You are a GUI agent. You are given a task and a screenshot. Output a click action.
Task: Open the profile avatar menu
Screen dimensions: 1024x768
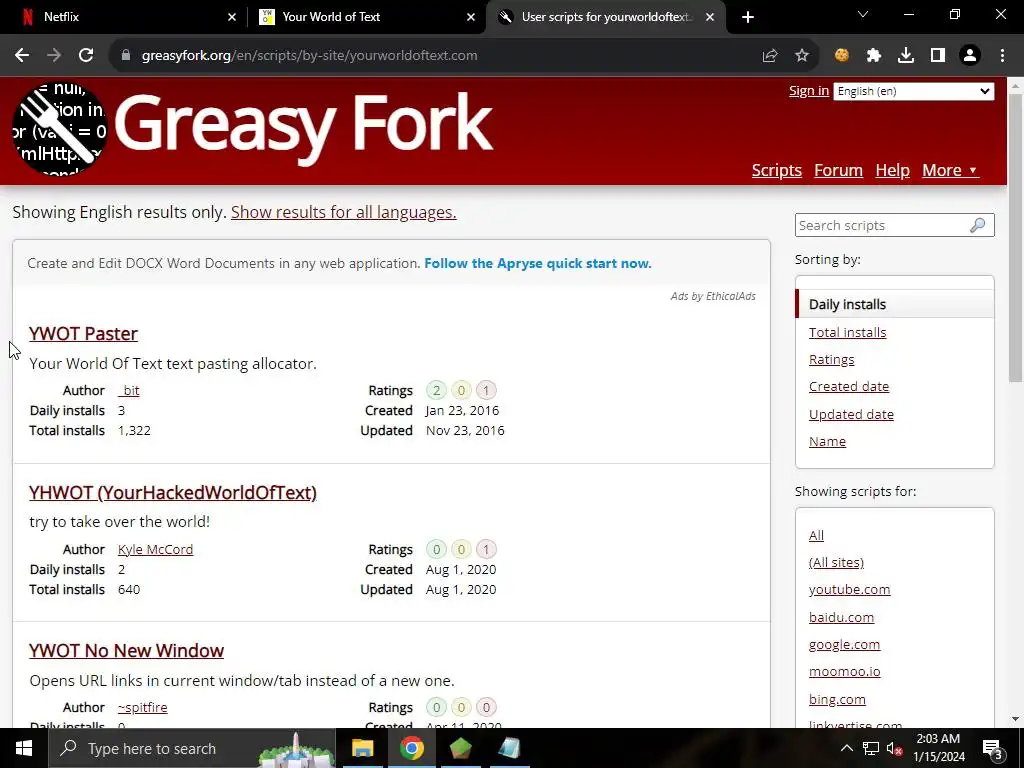pos(970,56)
